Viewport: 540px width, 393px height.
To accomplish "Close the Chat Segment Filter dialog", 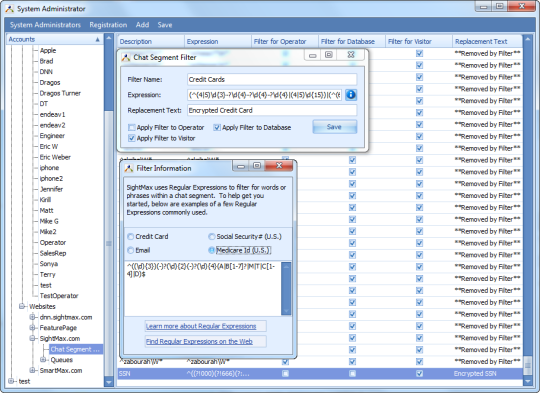I will coord(351,55).
